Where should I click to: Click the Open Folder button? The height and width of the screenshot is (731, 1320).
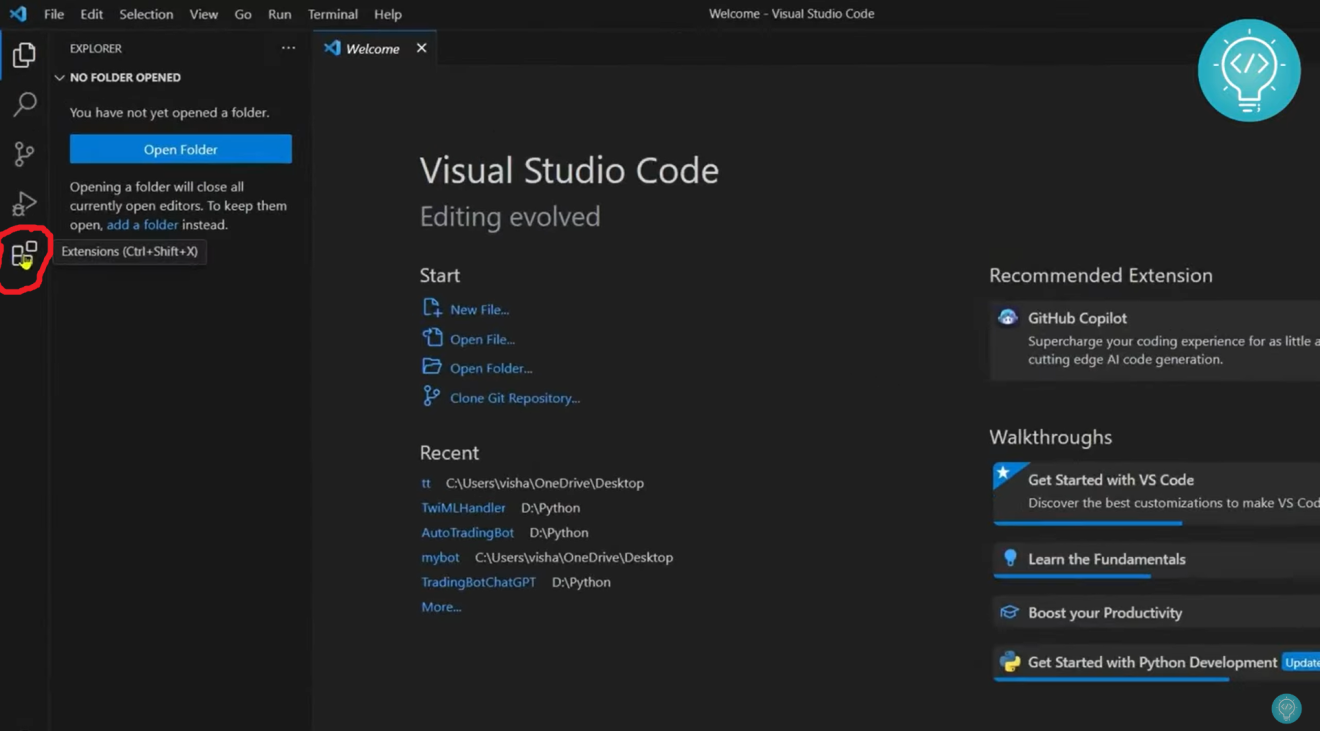[x=179, y=148]
